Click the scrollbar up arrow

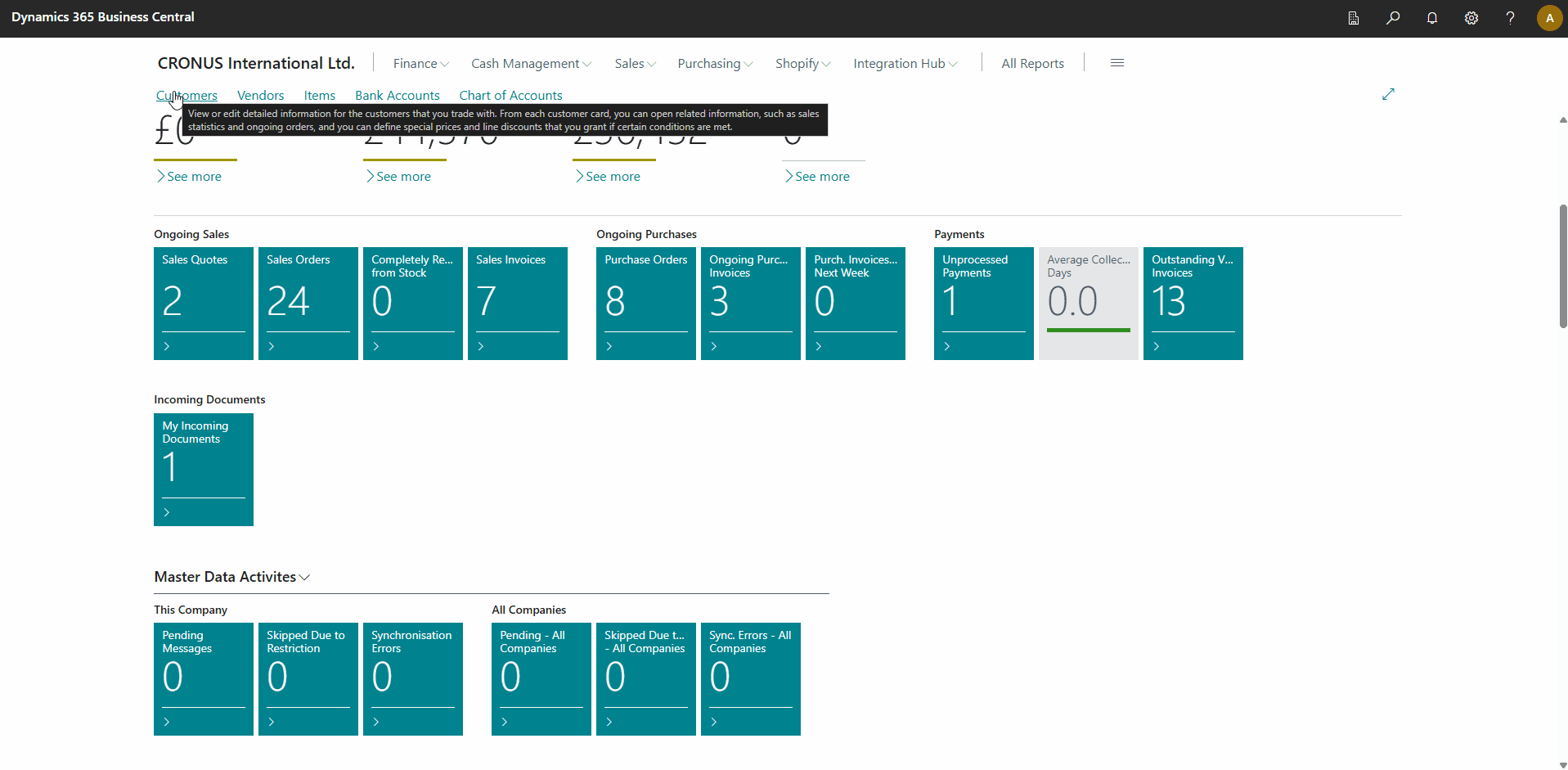(x=1563, y=120)
